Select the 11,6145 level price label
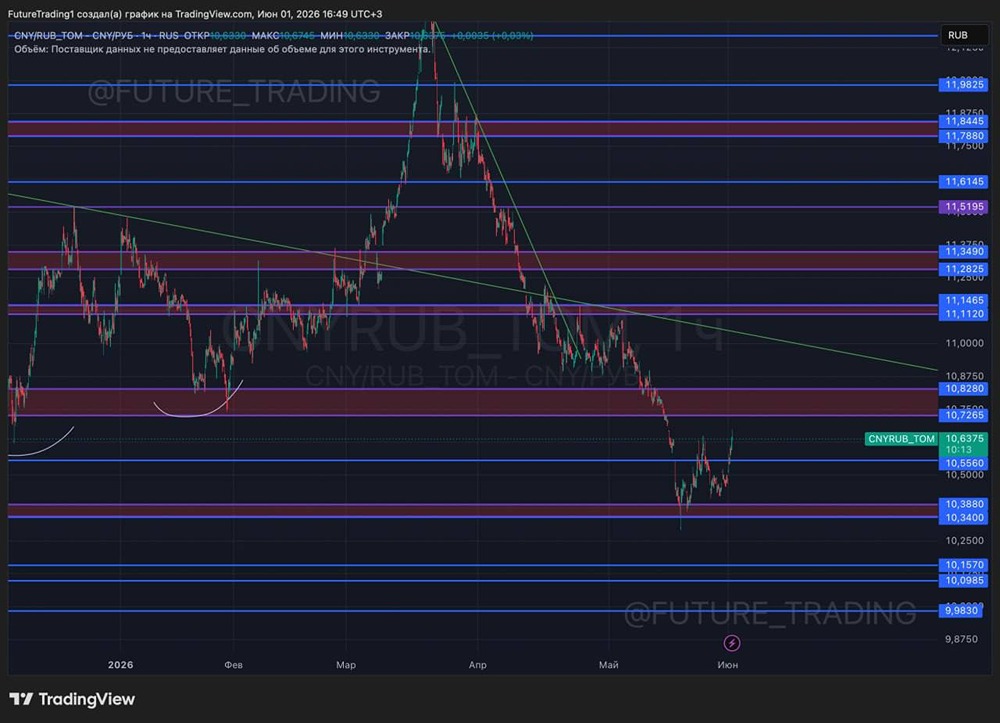This screenshot has height=723, width=1000. (x=964, y=182)
